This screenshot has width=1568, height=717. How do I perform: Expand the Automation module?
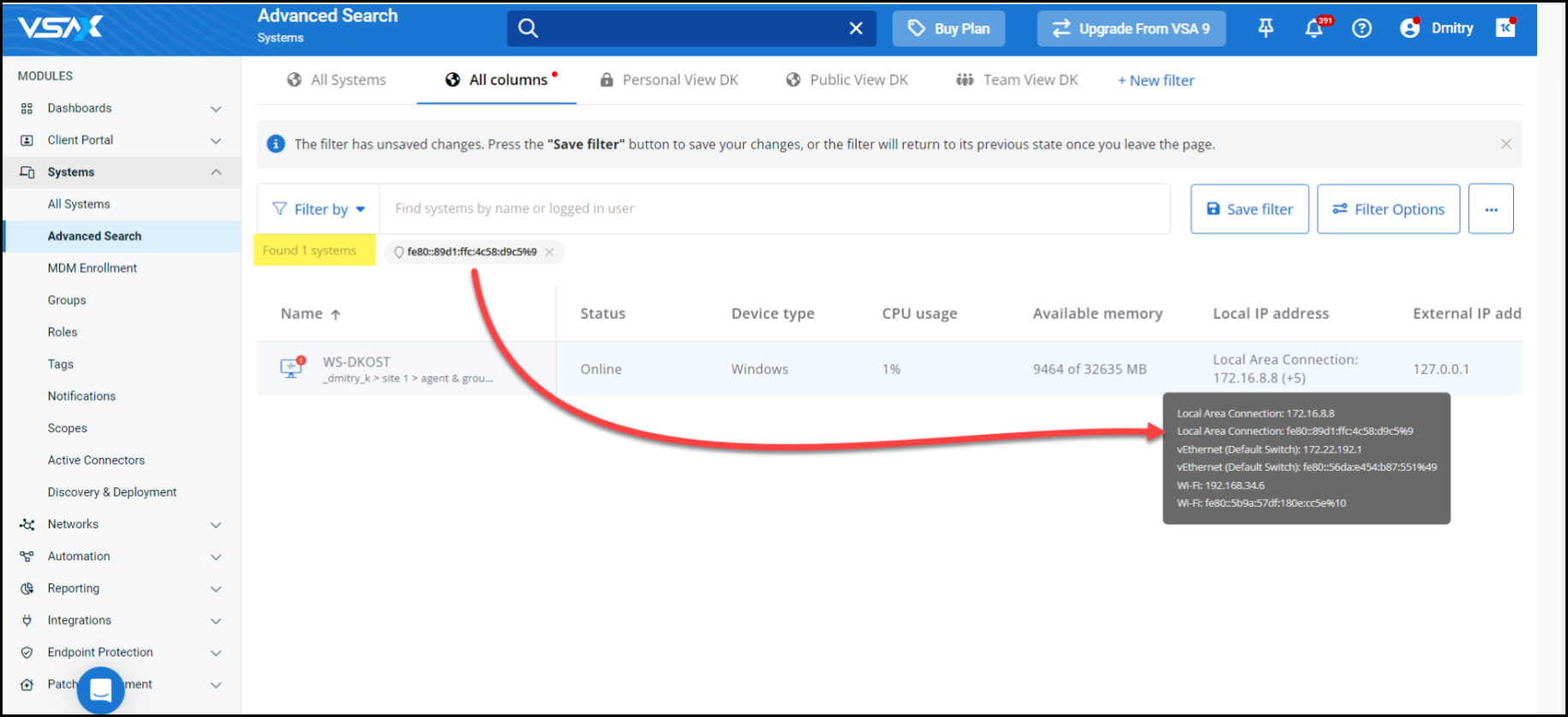(x=216, y=557)
